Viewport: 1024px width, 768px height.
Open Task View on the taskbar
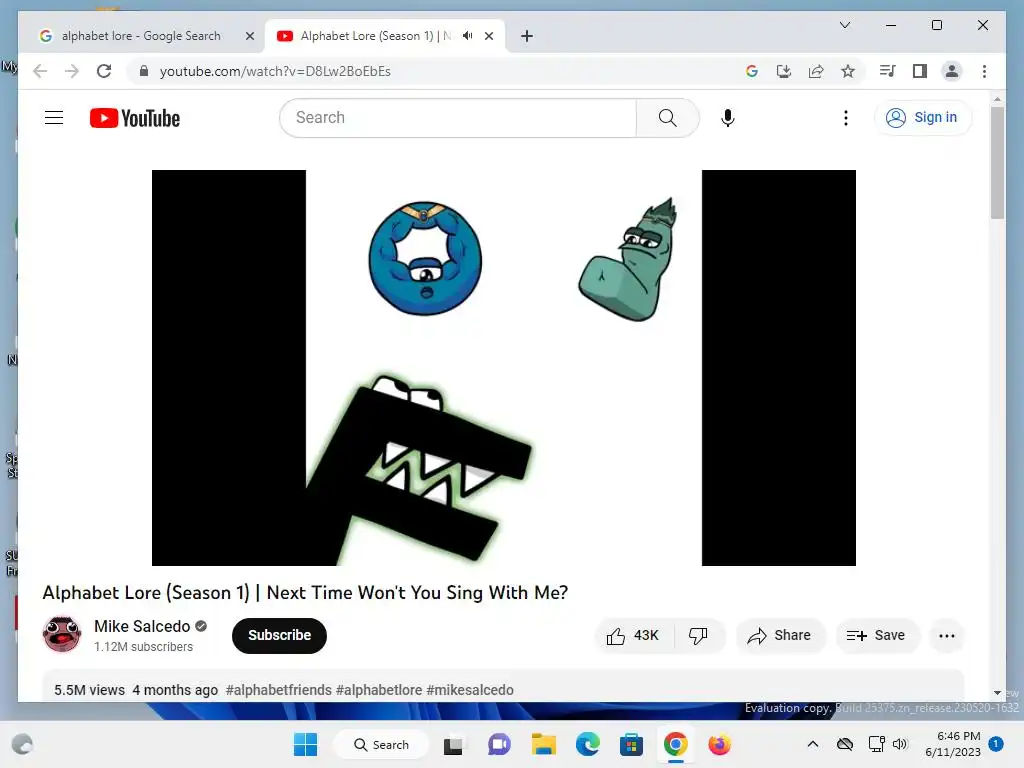[x=453, y=744]
